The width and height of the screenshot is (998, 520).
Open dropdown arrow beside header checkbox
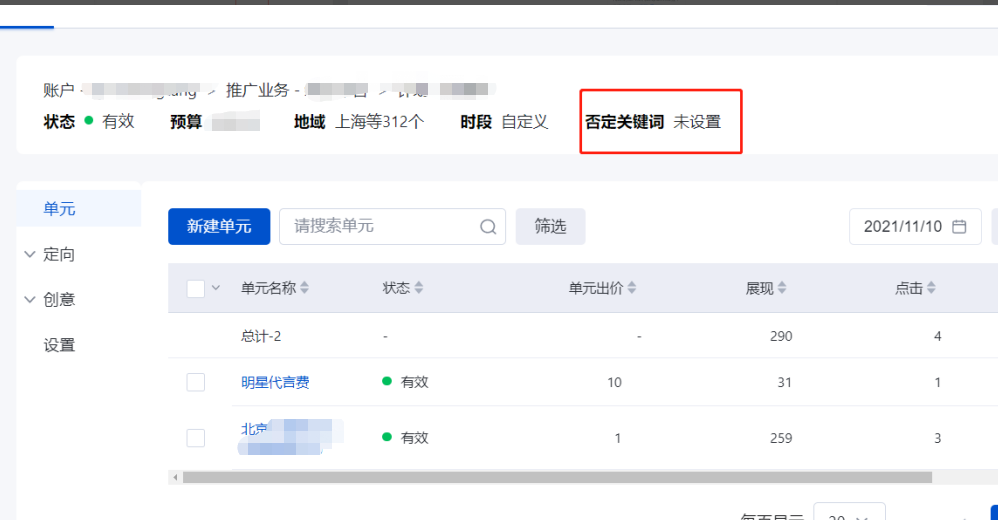click(x=216, y=288)
